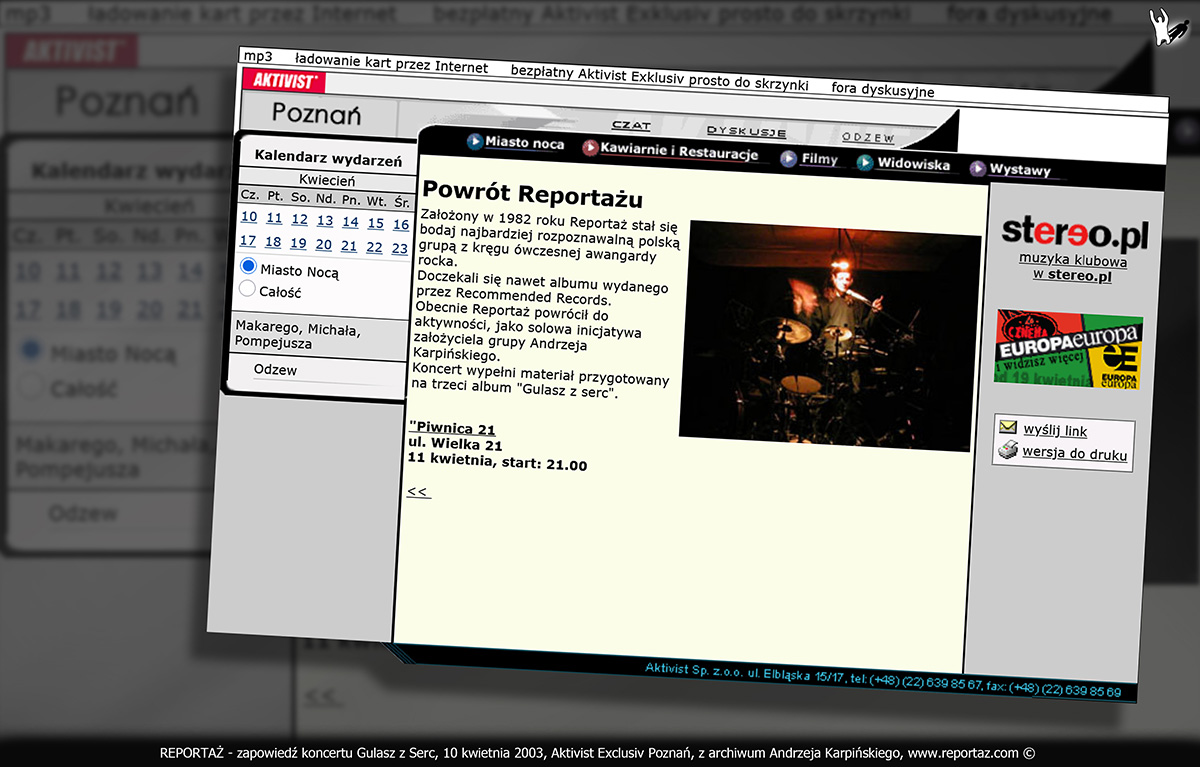Click the mp3 link in front window
The width and height of the screenshot is (1200, 767).
(x=258, y=57)
